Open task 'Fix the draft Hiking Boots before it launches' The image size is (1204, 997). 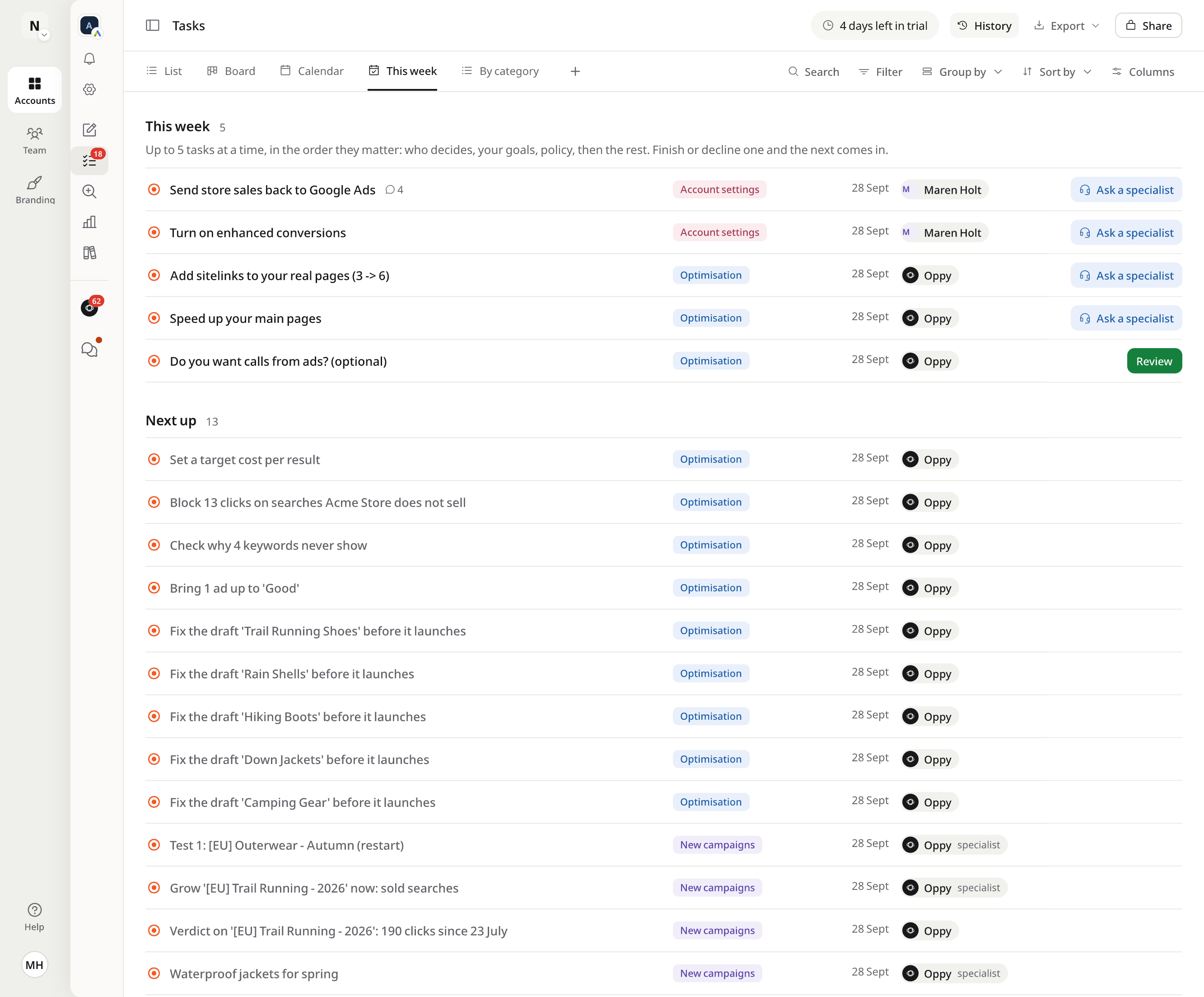click(298, 717)
